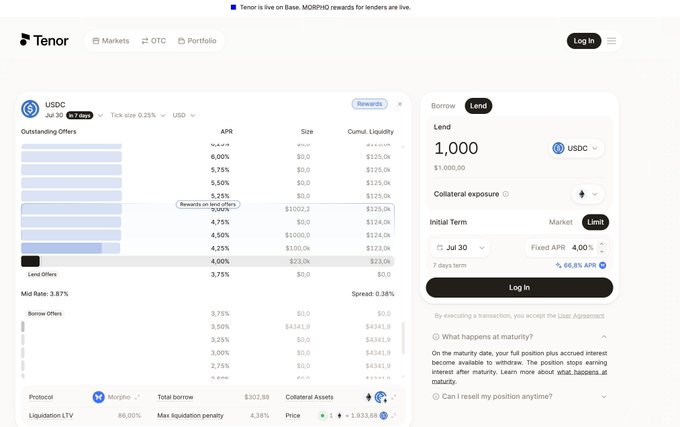Open the USDC token selector

click(x=575, y=148)
